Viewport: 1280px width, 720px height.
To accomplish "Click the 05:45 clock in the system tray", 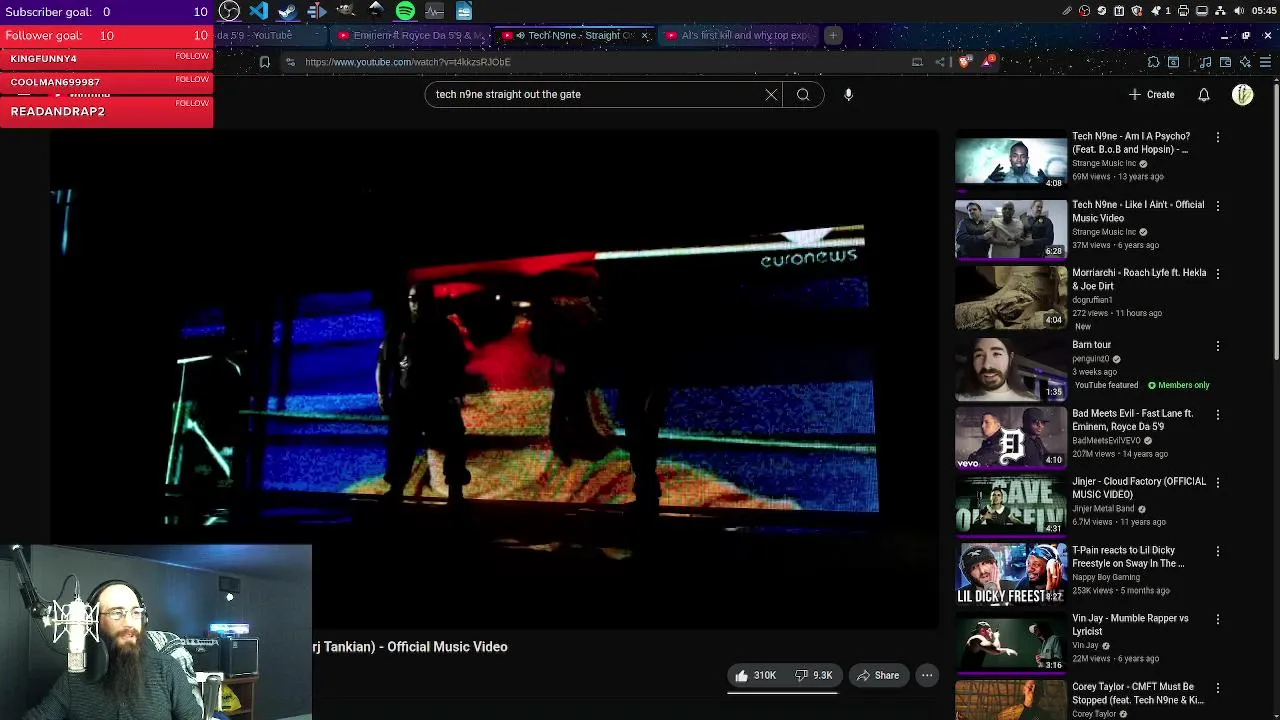I will pyautogui.click(x=1263, y=11).
